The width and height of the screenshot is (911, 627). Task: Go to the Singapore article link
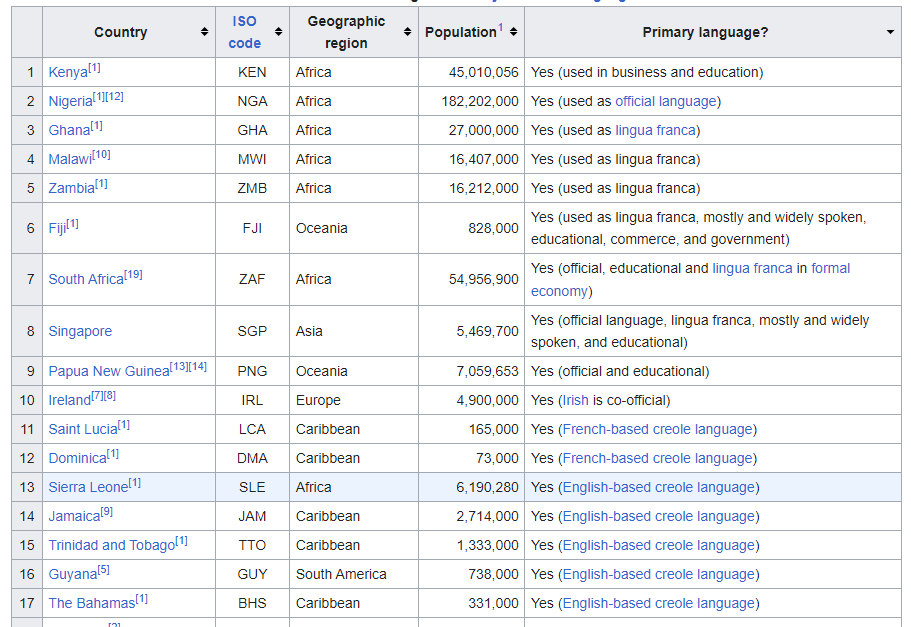click(80, 331)
